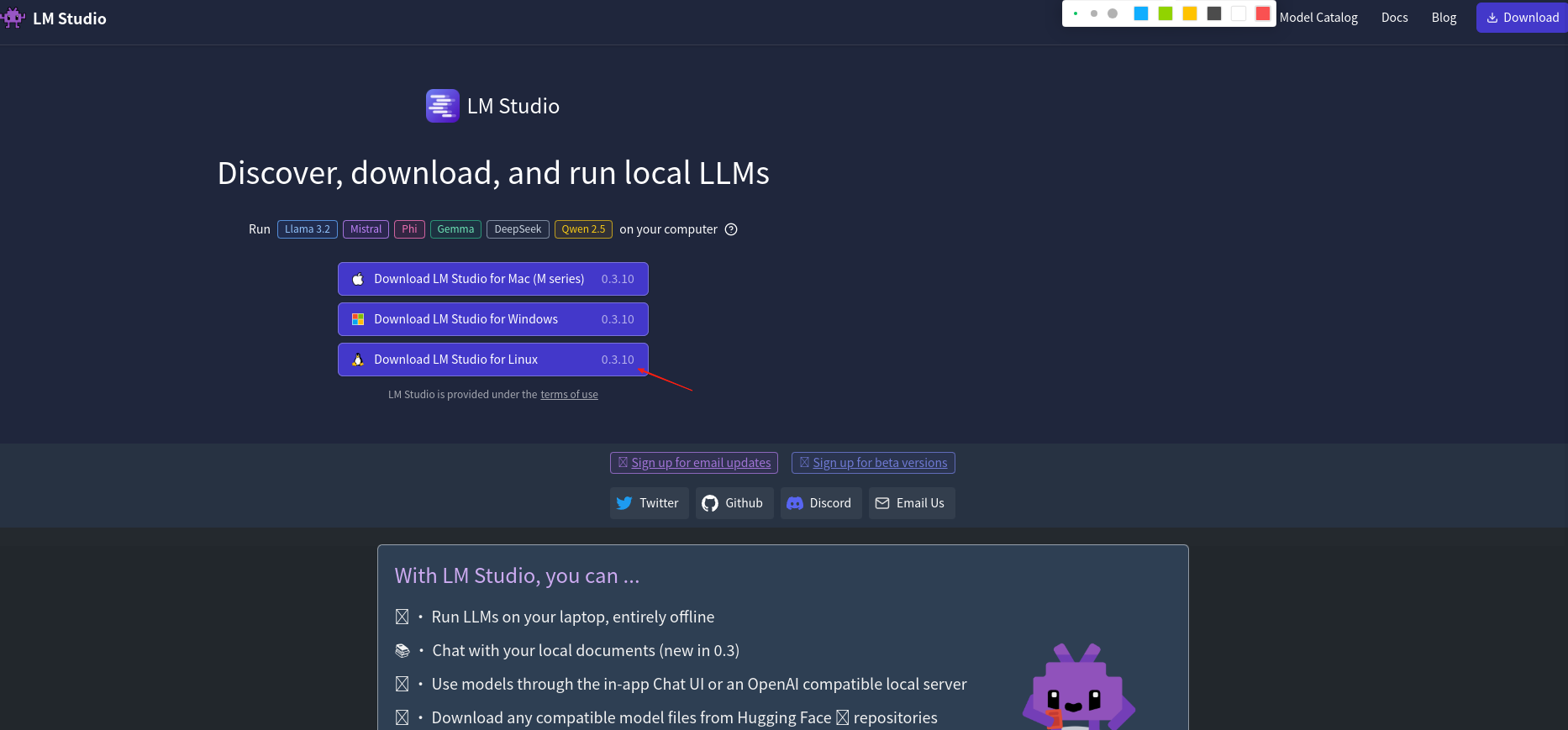Image resolution: width=1568 pixels, height=730 pixels.
Task: Click the help icon beside 'on your computer'
Action: click(x=731, y=229)
